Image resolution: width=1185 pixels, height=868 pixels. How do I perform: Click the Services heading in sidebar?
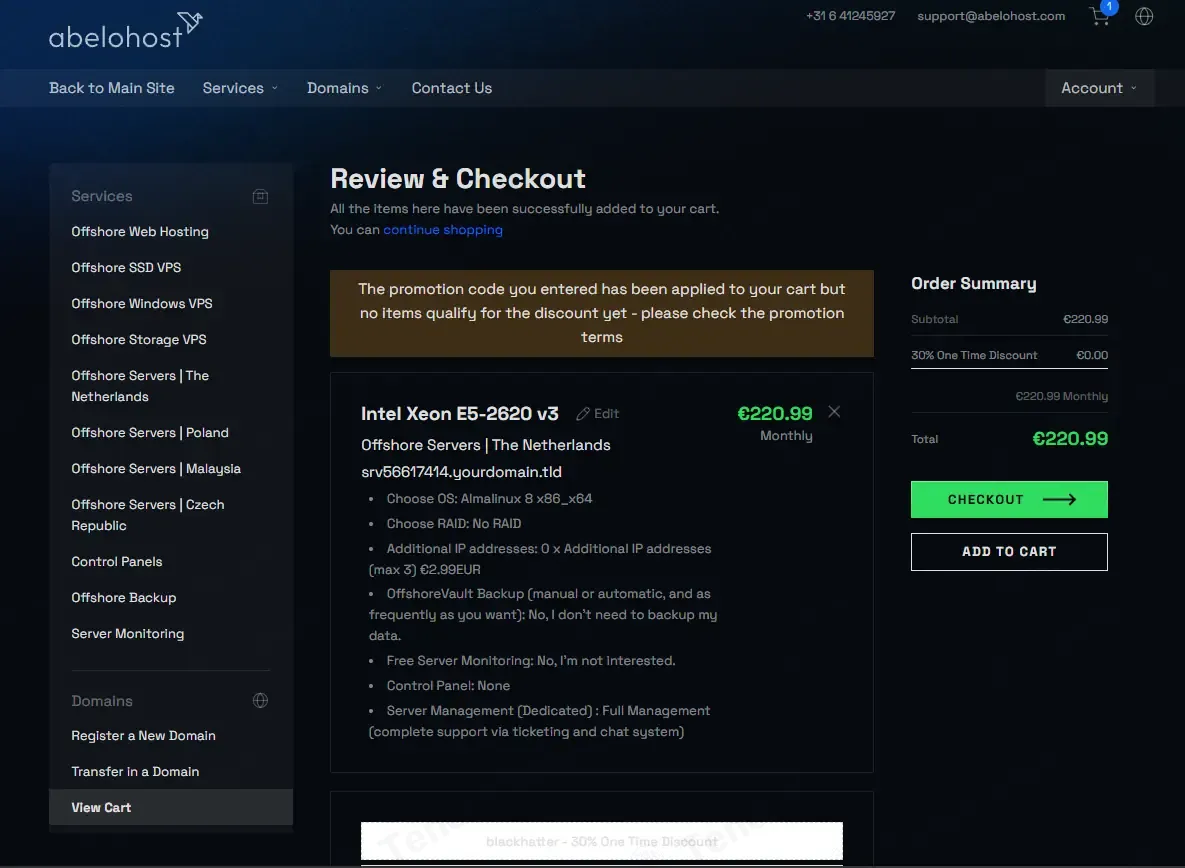(x=102, y=196)
